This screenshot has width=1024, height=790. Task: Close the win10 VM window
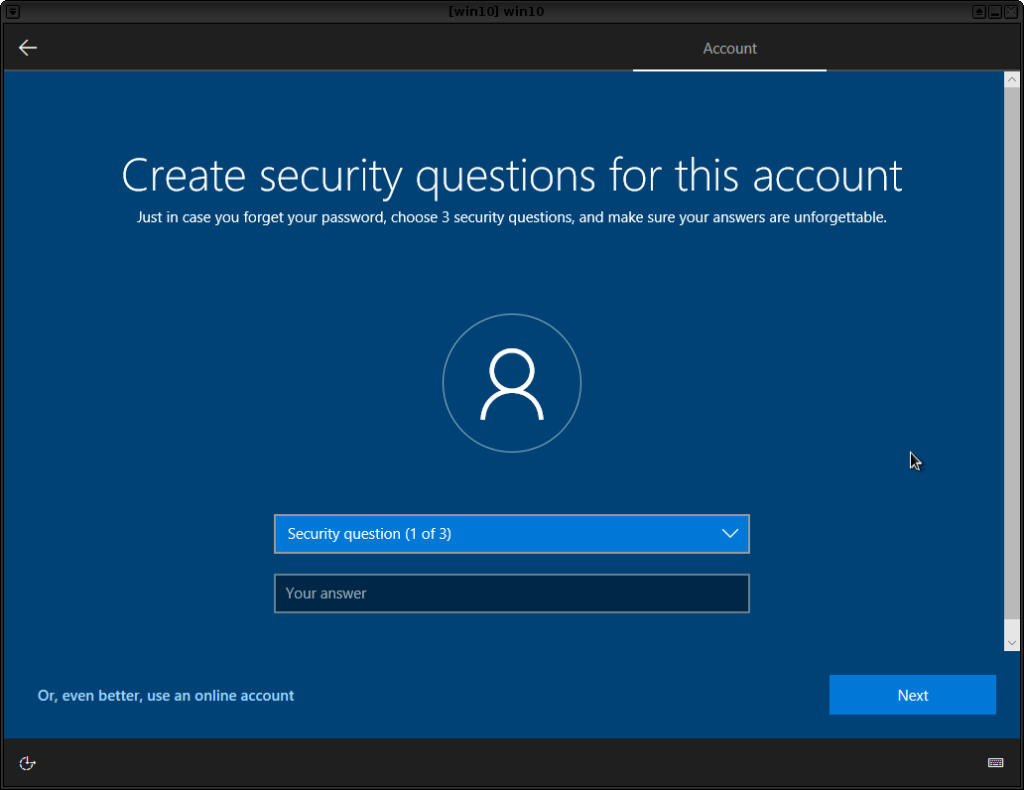(x=1010, y=12)
